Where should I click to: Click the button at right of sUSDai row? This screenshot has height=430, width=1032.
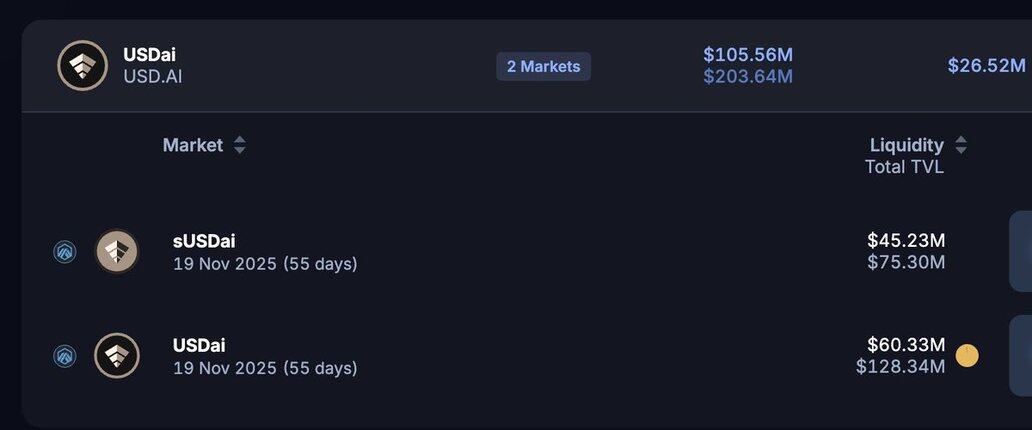coord(1021,252)
